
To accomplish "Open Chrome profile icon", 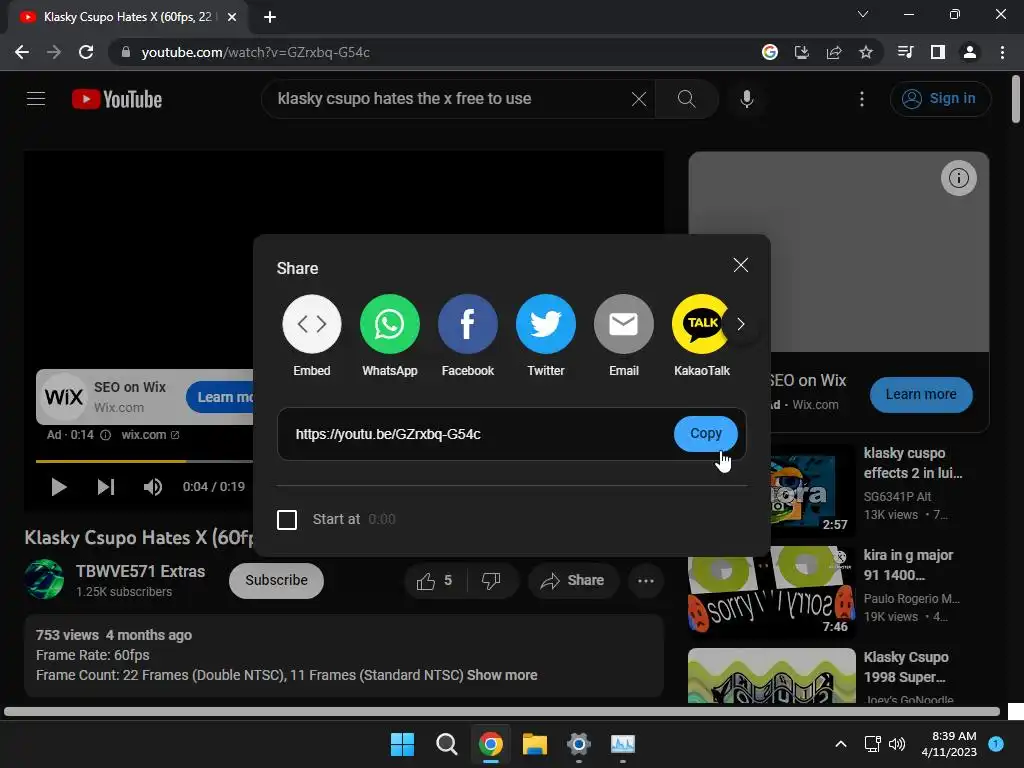I will pyautogui.click(x=969, y=52).
